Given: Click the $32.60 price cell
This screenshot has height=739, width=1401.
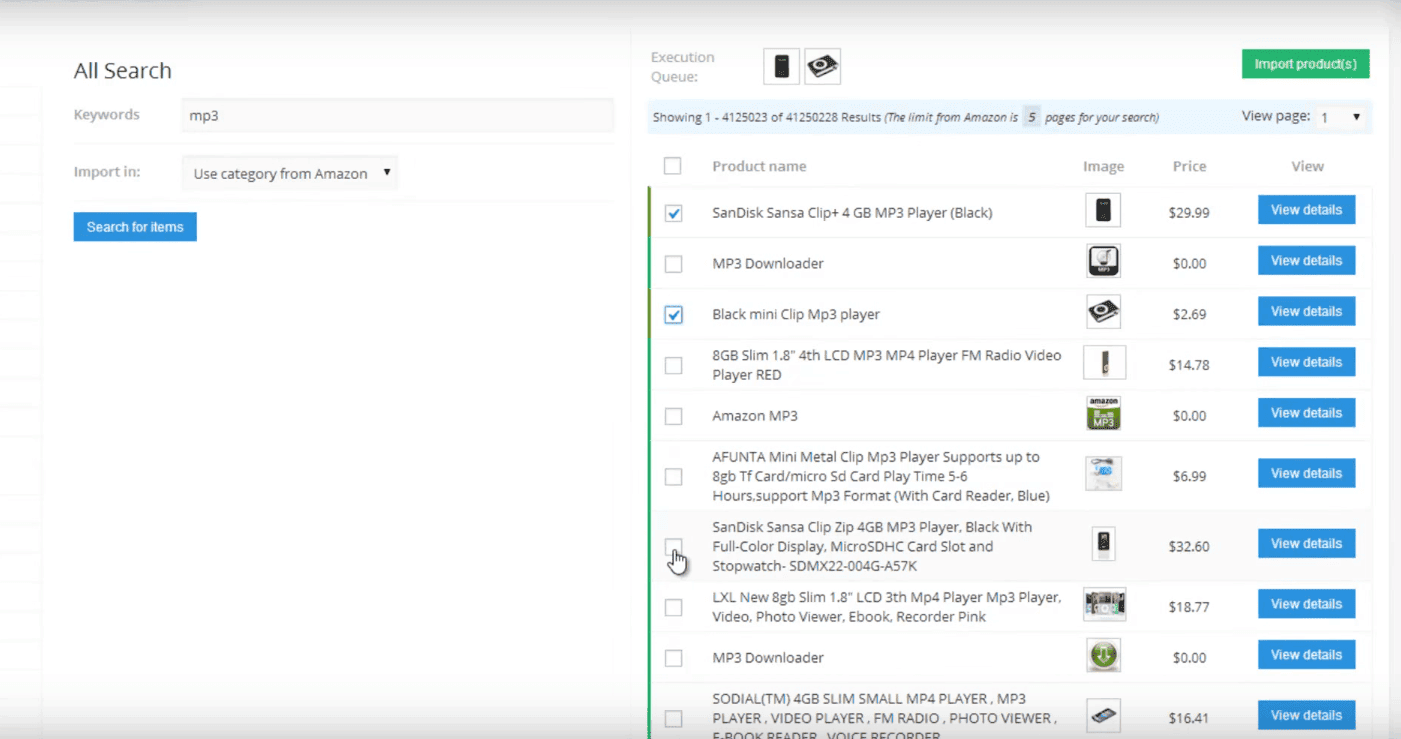Looking at the screenshot, I should pyautogui.click(x=1188, y=547).
